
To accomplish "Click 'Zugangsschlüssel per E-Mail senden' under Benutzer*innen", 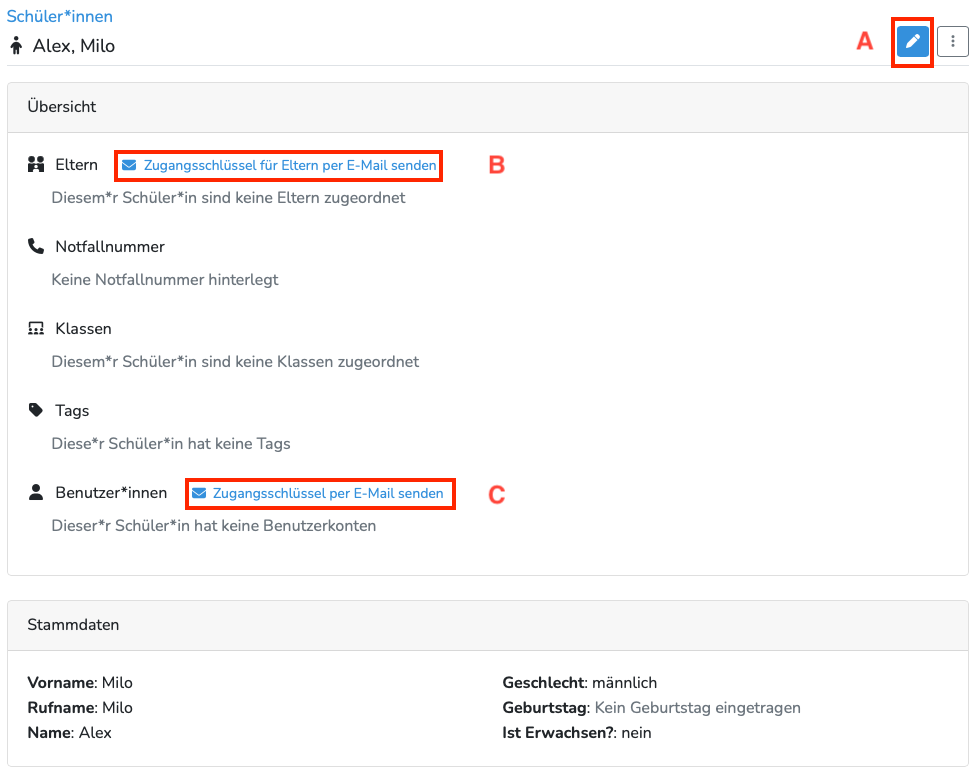I will (x=327, y=493).
